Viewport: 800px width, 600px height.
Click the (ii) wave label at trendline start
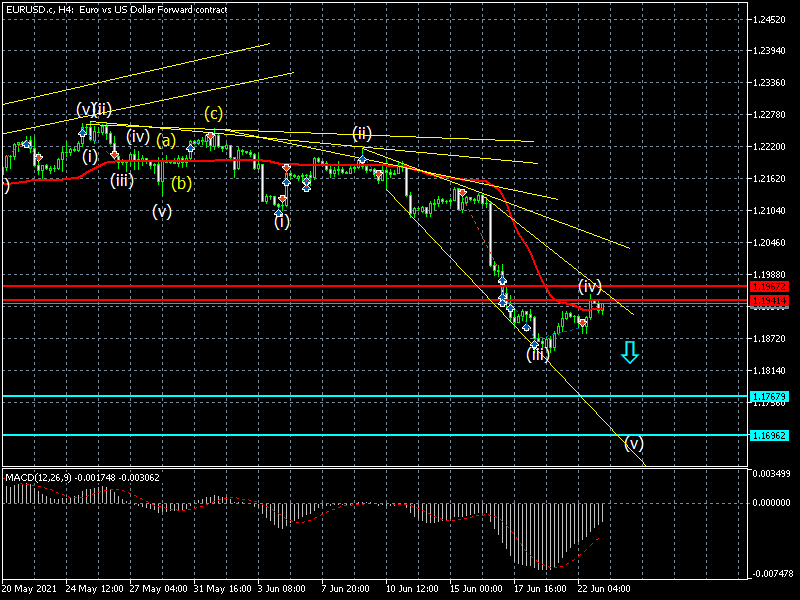click(x=362, y=133)
